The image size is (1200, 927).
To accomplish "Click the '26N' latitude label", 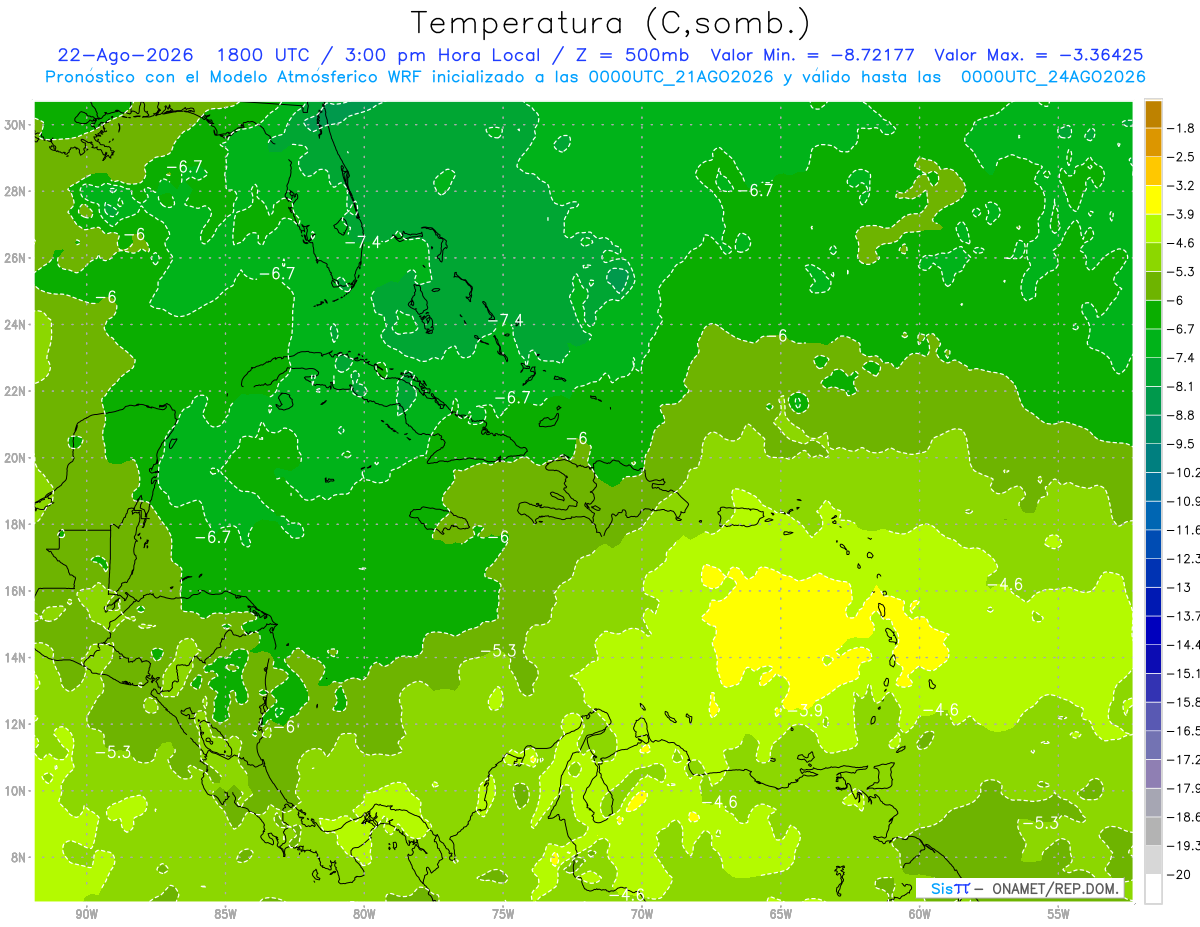I will click(x=16, y=258).
